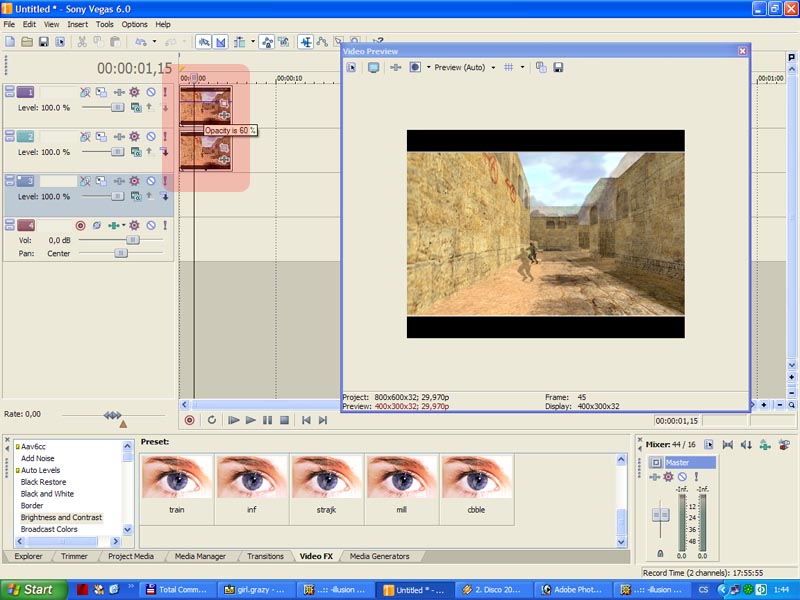The image size is (800, 600).
Task: Switch to the Media Generators tab
Action: 380,557
